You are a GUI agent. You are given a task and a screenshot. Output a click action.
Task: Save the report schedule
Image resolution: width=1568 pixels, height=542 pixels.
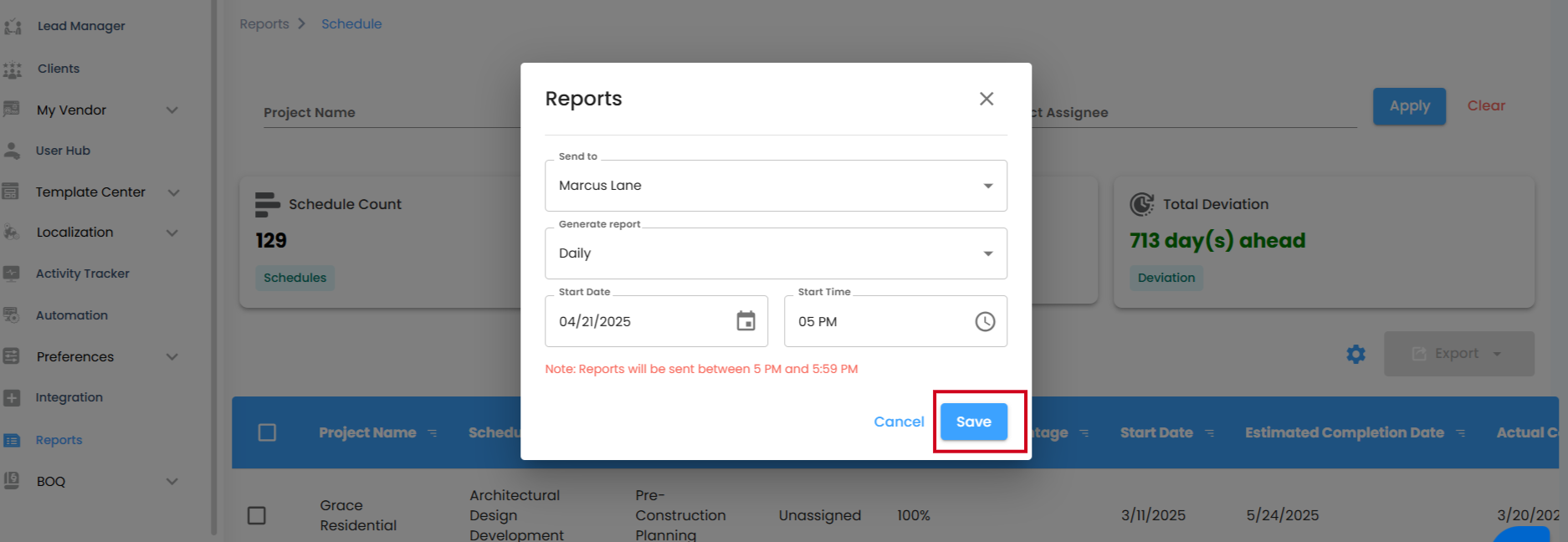(x=974, y=422)
